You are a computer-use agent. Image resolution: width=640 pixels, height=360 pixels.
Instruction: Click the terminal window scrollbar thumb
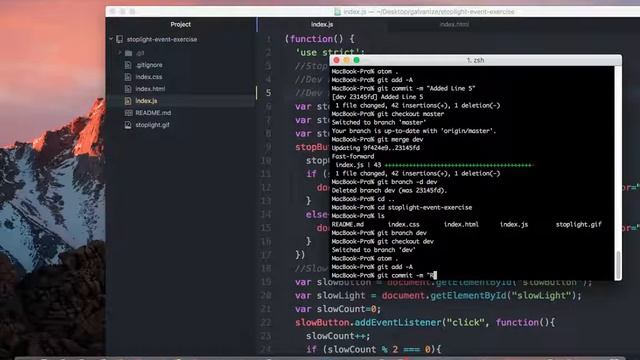point(618,265)
